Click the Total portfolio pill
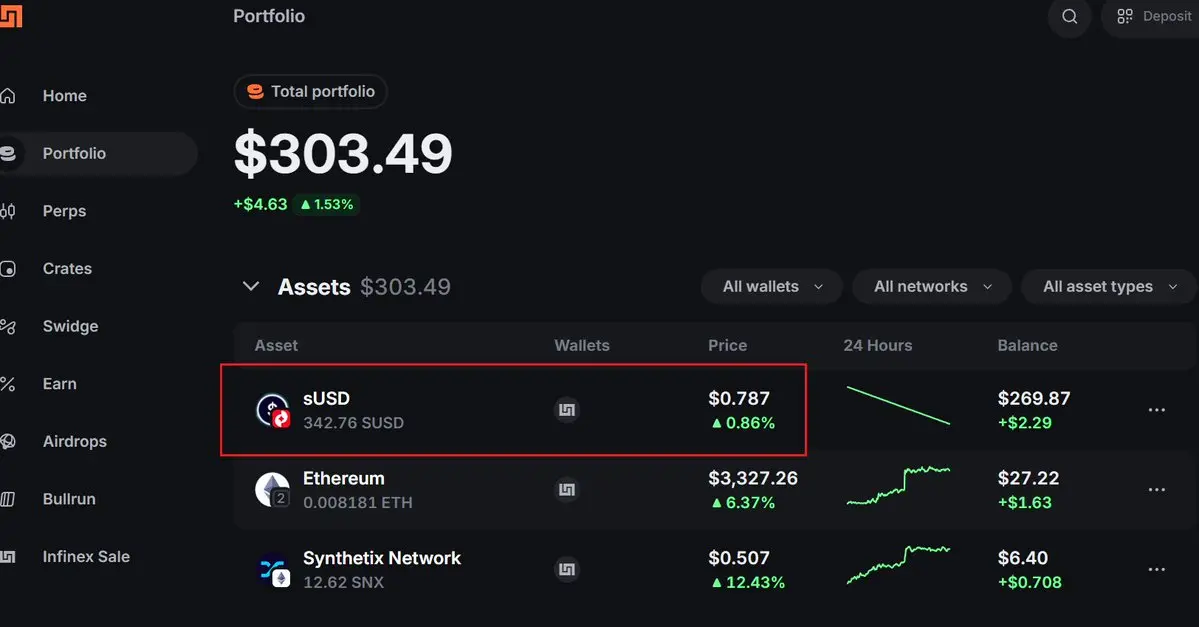Viewport: 1199px width, 627px height. (310, 92)
